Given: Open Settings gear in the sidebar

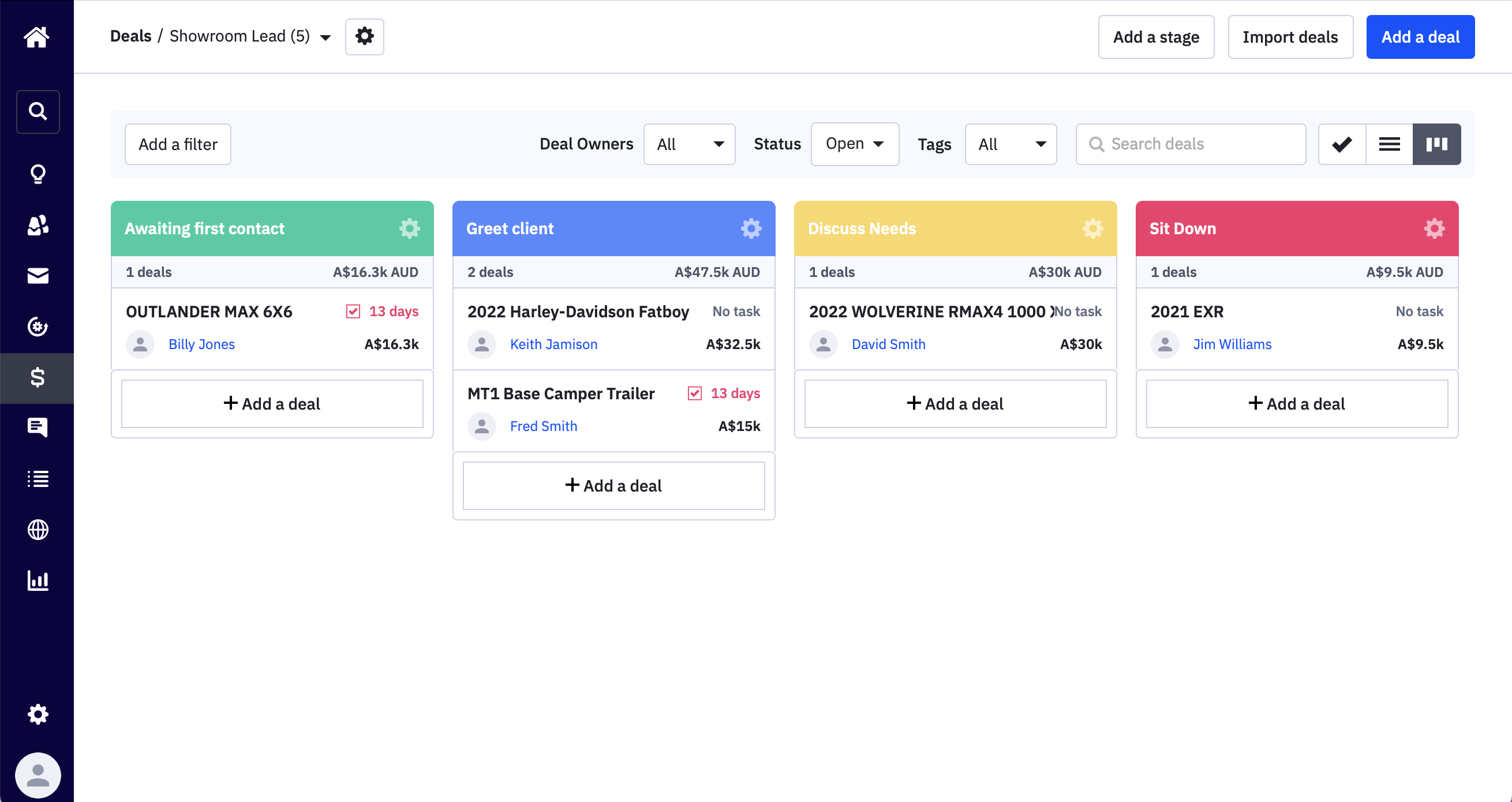Looking at the screenshot, I should (38, 714).
